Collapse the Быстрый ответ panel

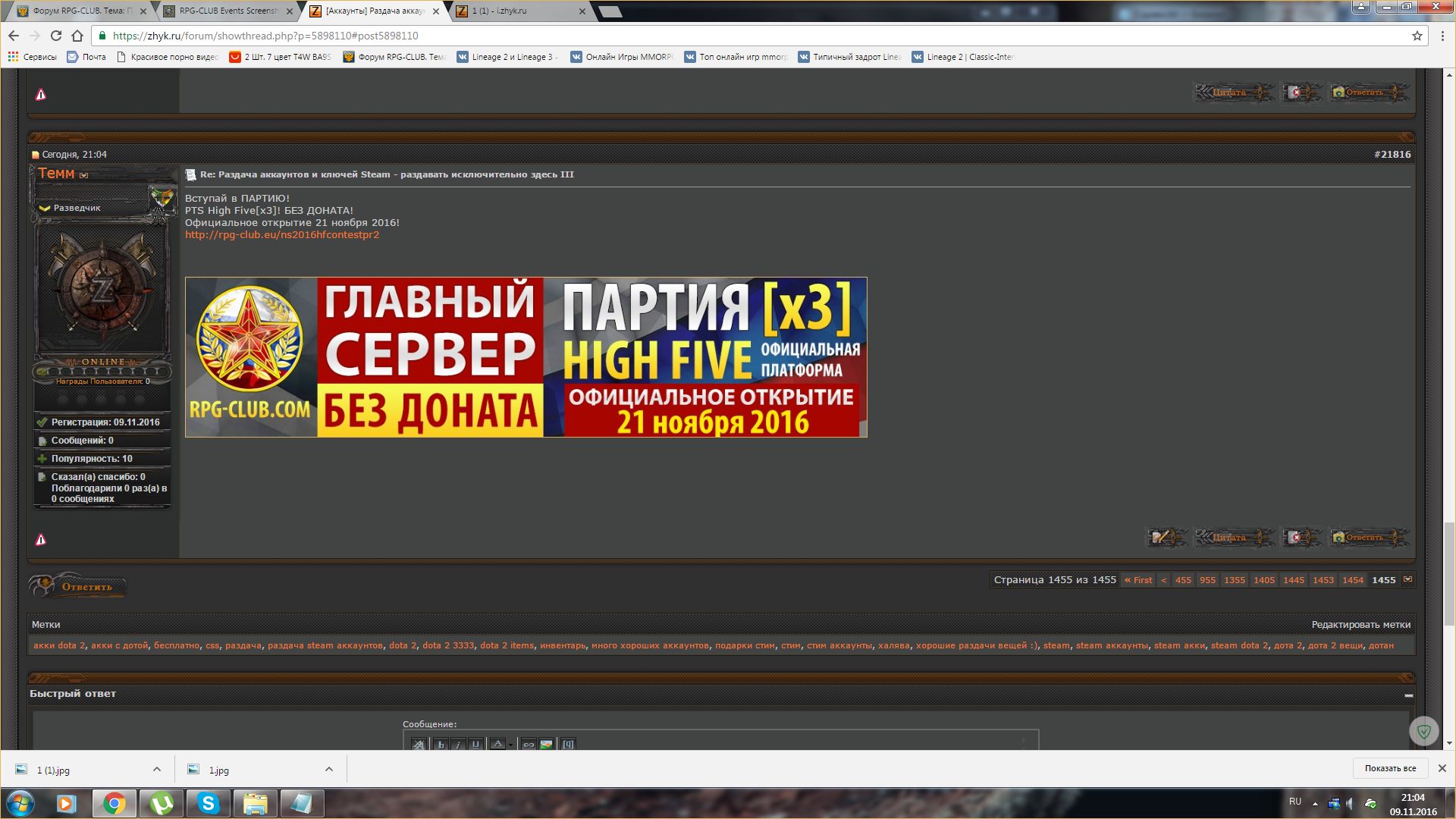click(x=1408, y=695)
